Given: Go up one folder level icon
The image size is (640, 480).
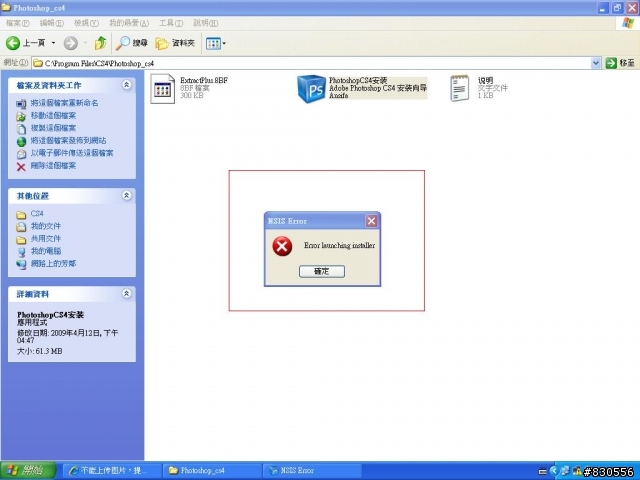Looking at the screenshot, I should tap(100, 43).
